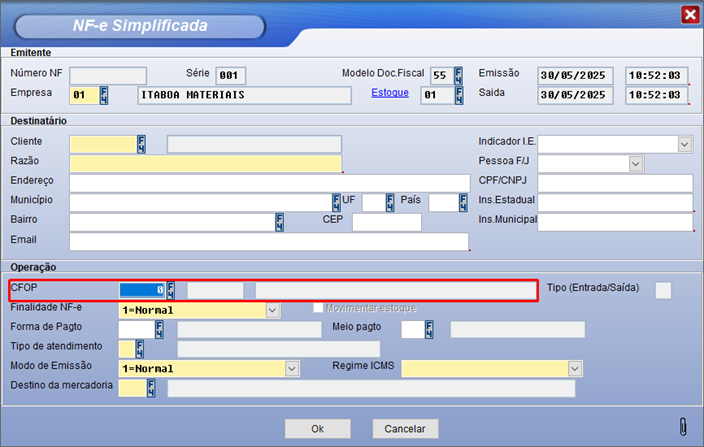
Task: Focus the Ins.Municipal field
Action: click(x=615, y=222)
